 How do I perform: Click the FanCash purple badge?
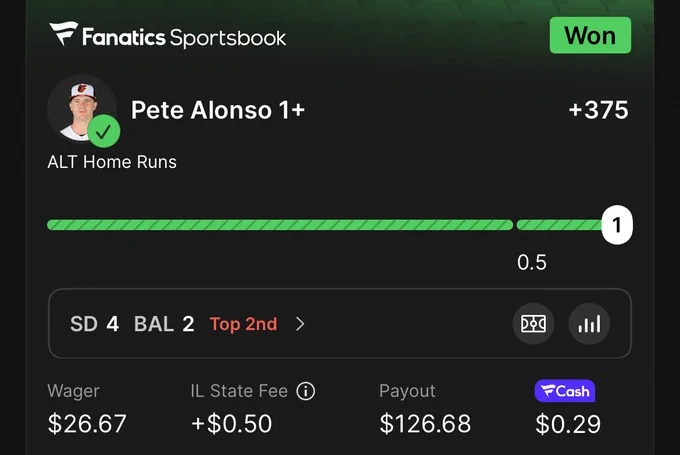(565, 391)
